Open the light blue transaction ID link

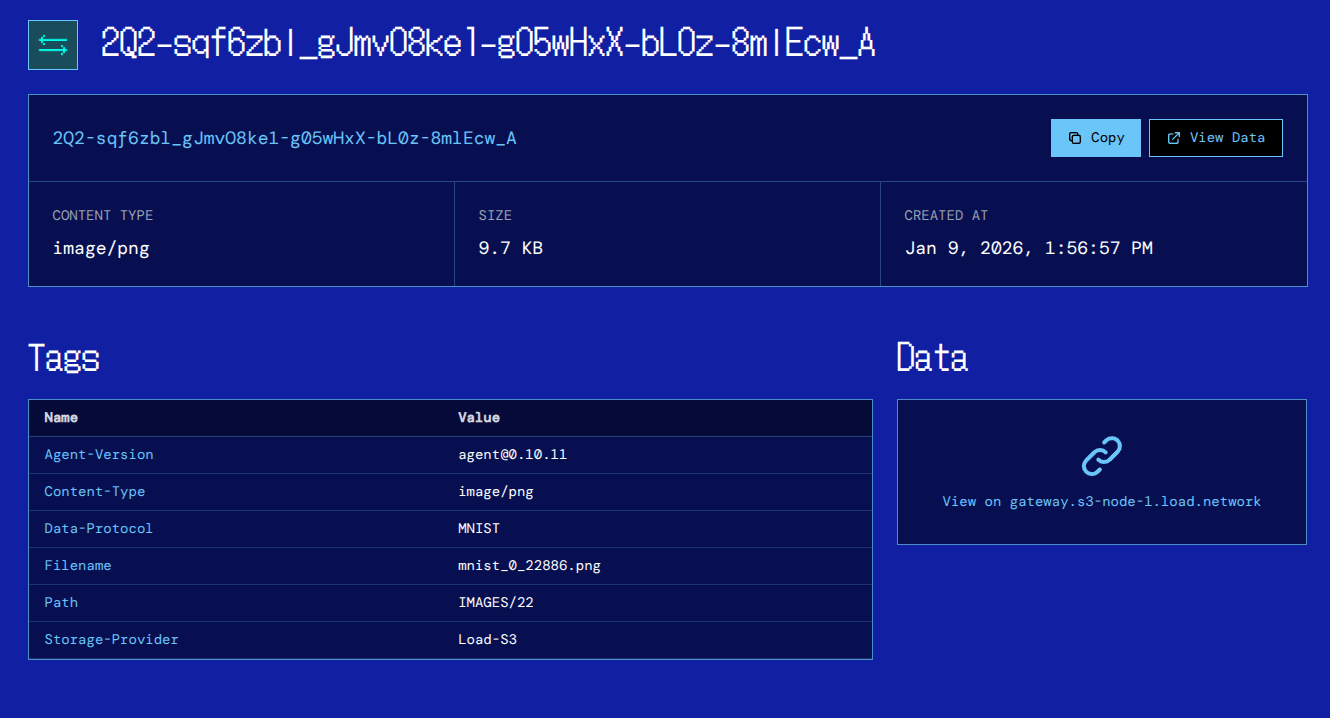284,138
